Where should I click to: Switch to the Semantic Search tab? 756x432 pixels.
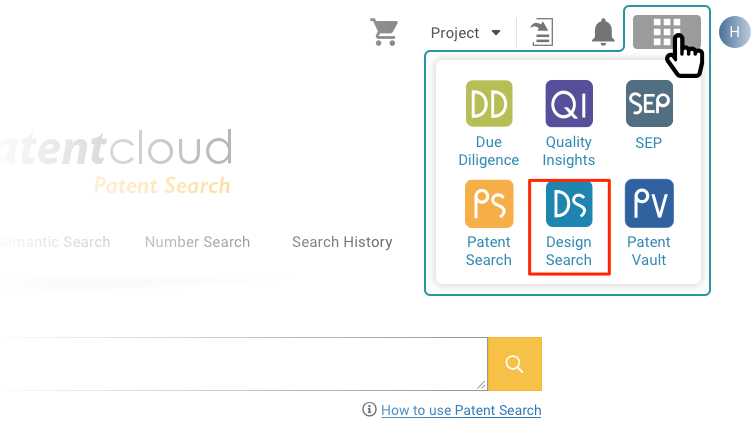click(x=55, y=242)
